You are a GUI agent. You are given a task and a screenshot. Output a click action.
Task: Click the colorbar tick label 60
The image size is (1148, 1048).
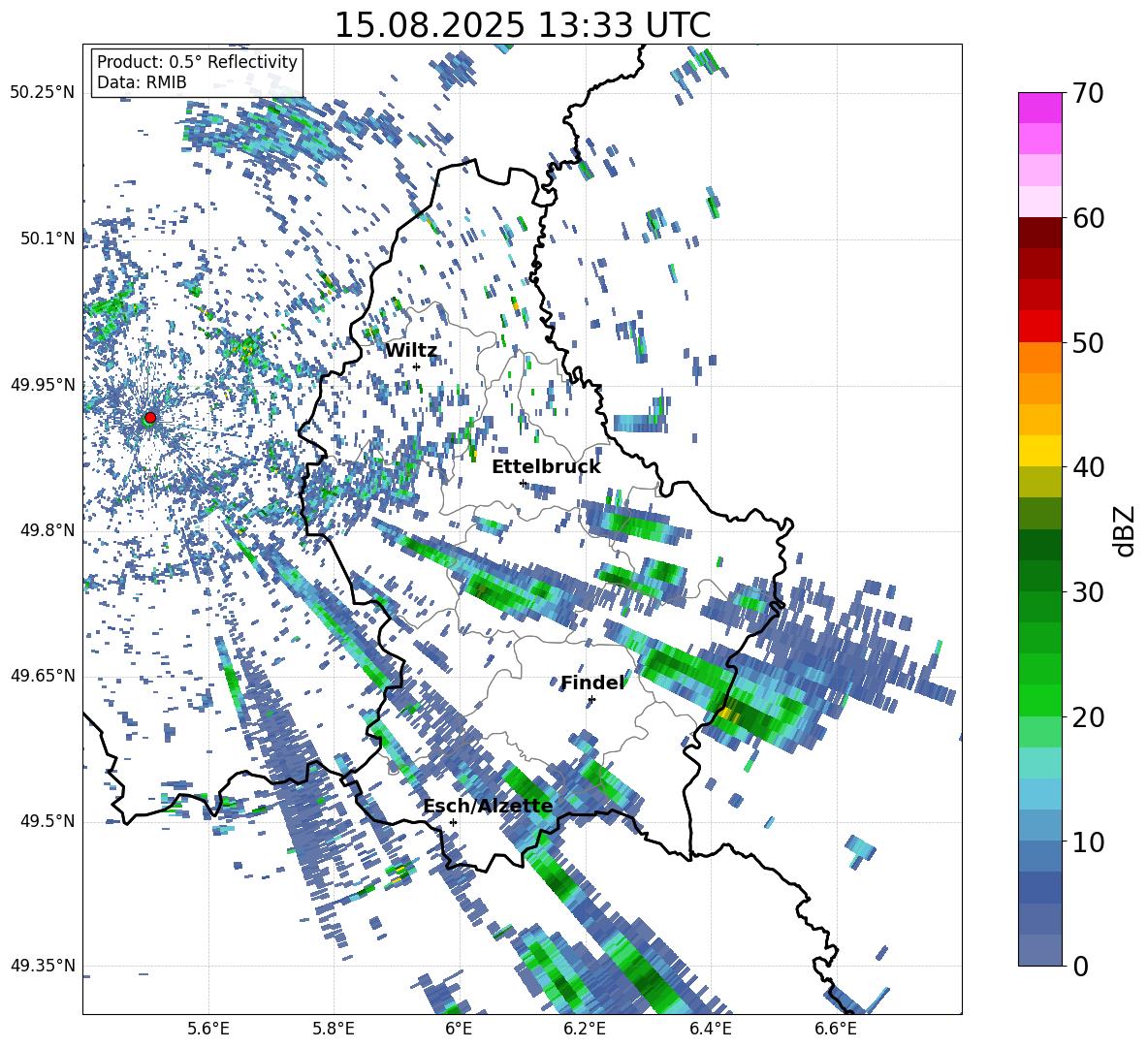pyautogui.click(x=1088, y=218)
